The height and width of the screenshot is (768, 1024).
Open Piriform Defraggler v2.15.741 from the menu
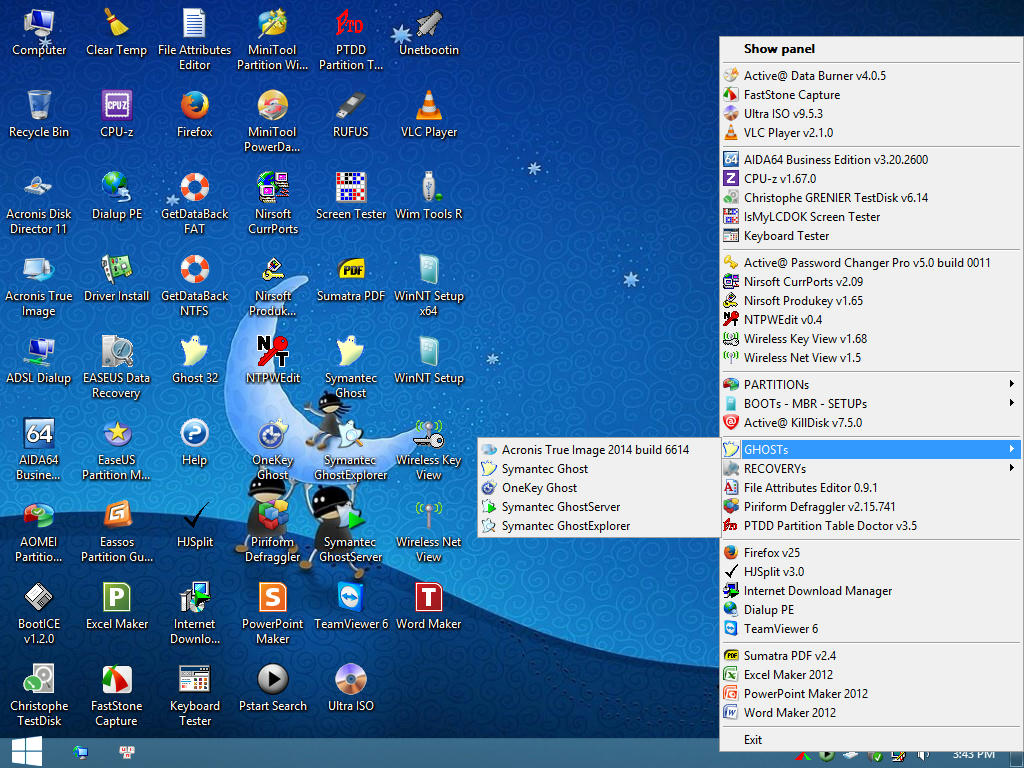coord(871,507)
